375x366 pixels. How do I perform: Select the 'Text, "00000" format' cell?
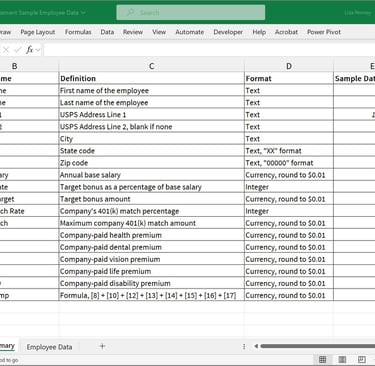tap(289, 163)
